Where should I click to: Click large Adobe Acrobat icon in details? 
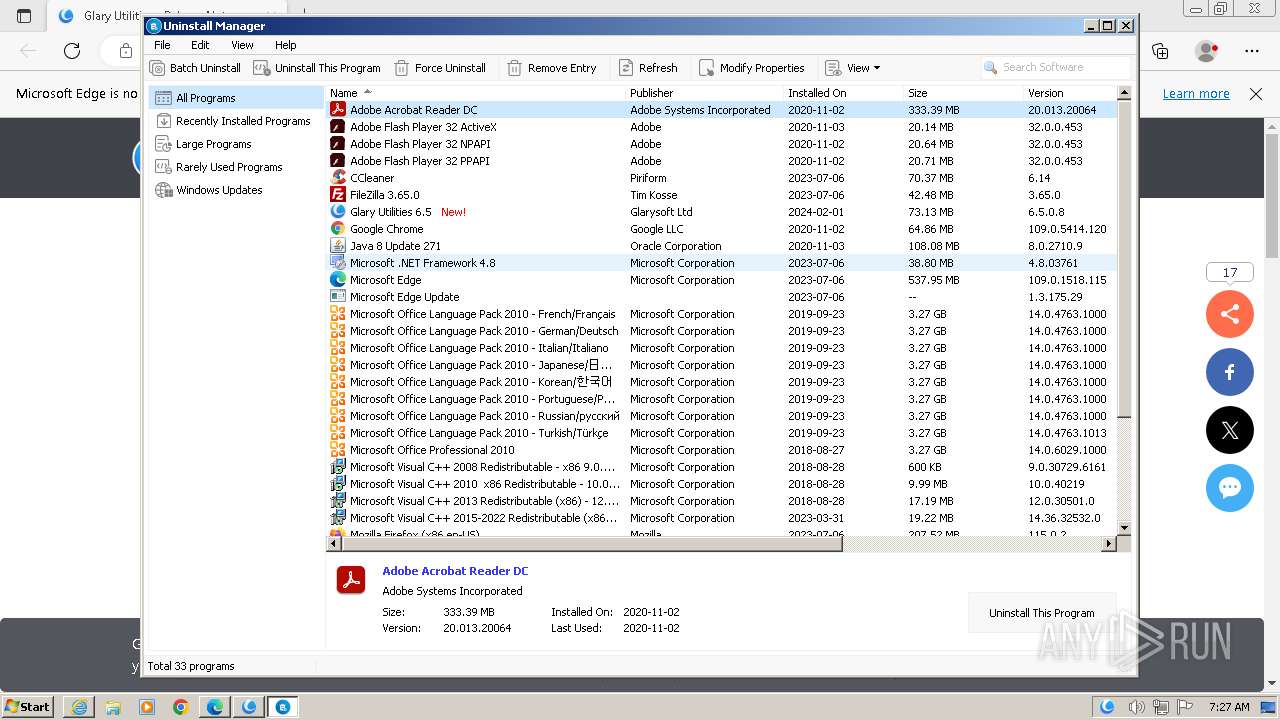(x=351, y=580)
